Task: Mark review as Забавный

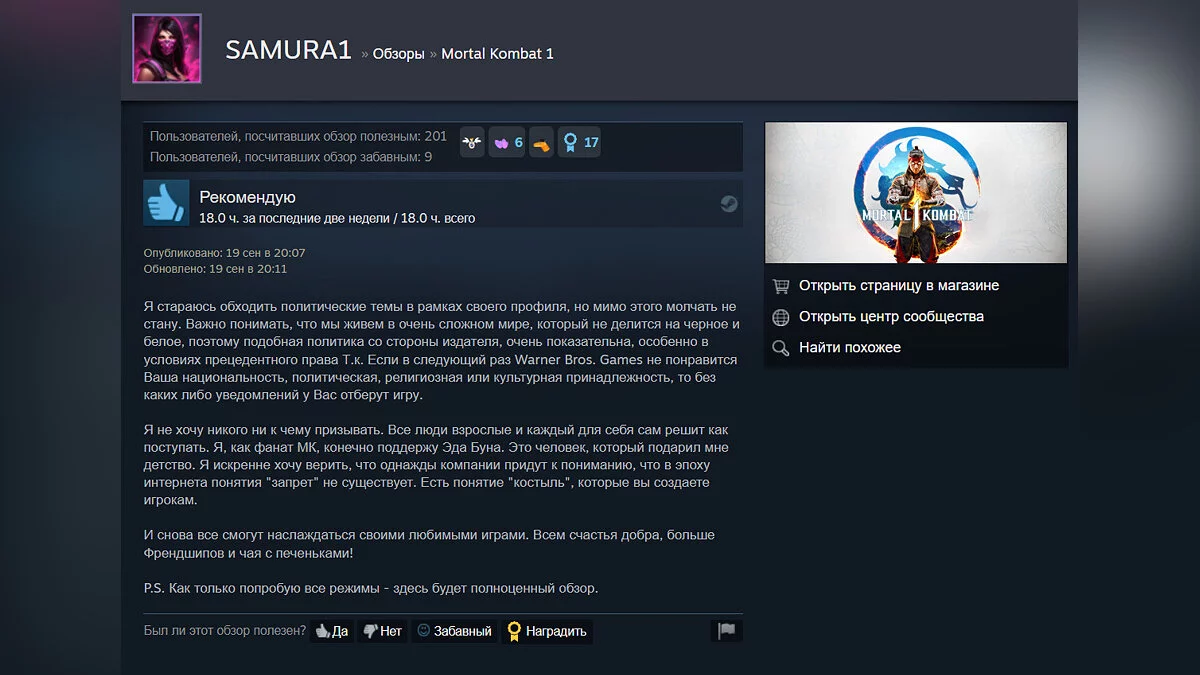Action: click(454, 631)
